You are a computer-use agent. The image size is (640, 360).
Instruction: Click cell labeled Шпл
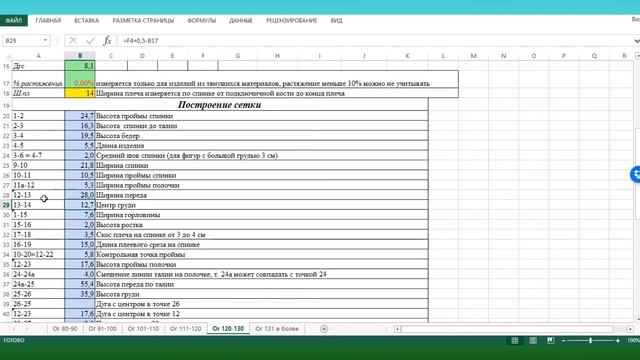point(38,93)
